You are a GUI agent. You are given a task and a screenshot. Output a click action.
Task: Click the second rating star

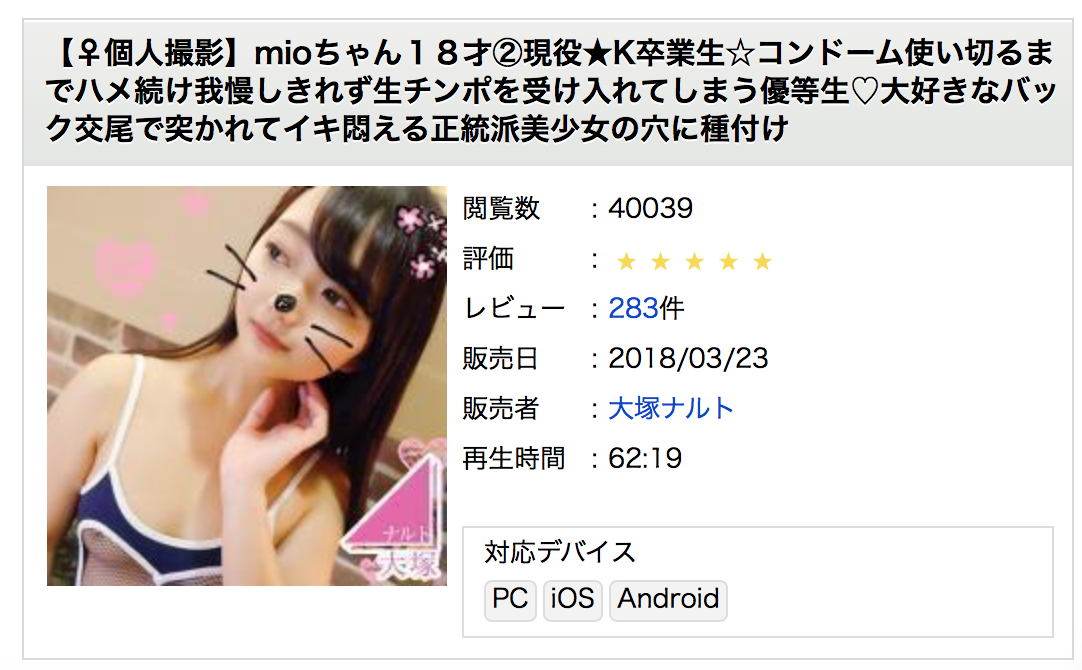point(660,261)
